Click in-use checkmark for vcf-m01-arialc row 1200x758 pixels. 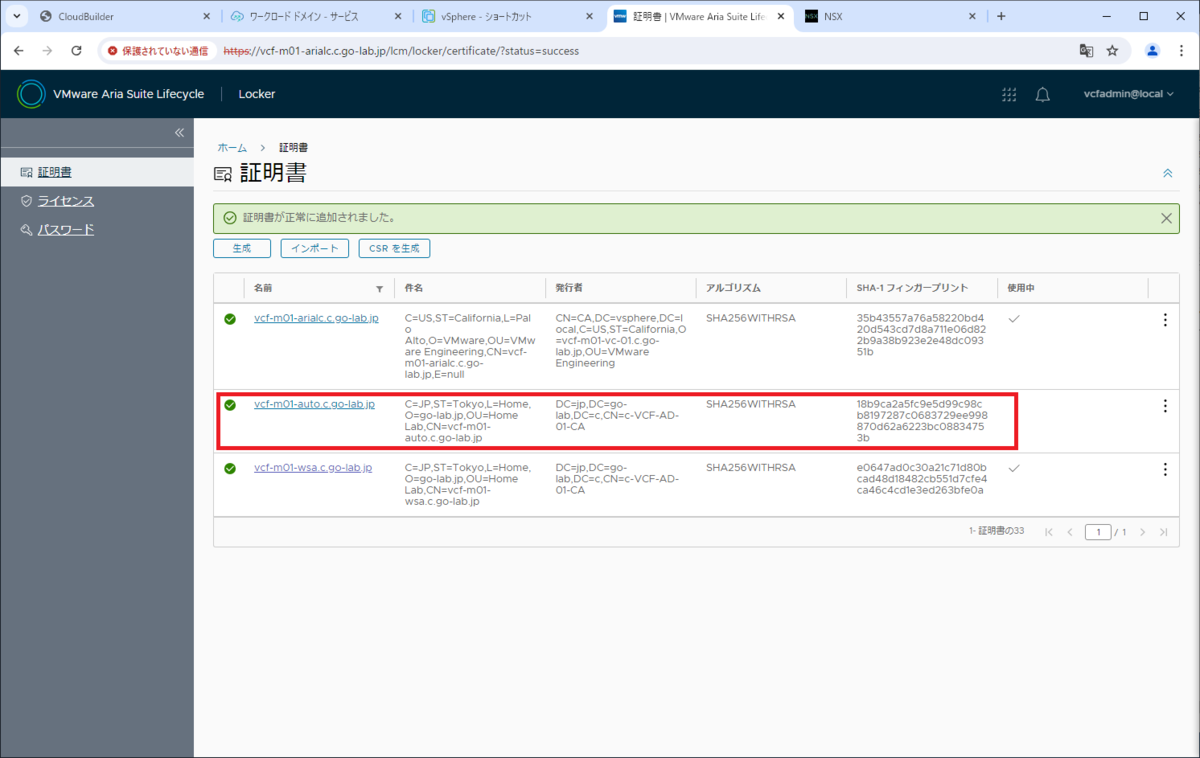click(x=1014, y=318)
